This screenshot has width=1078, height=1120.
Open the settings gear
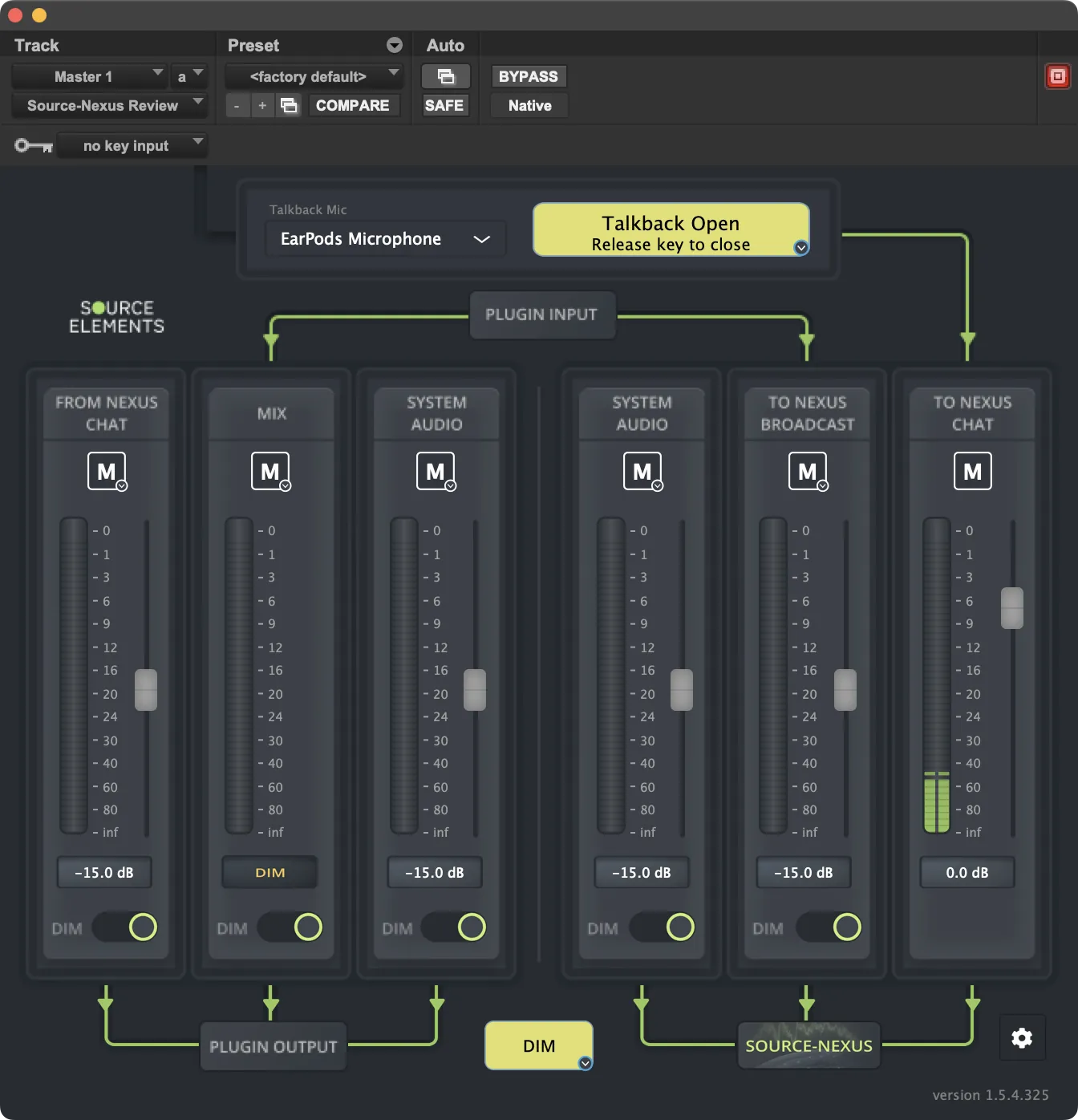[x=1022, y=1038]
